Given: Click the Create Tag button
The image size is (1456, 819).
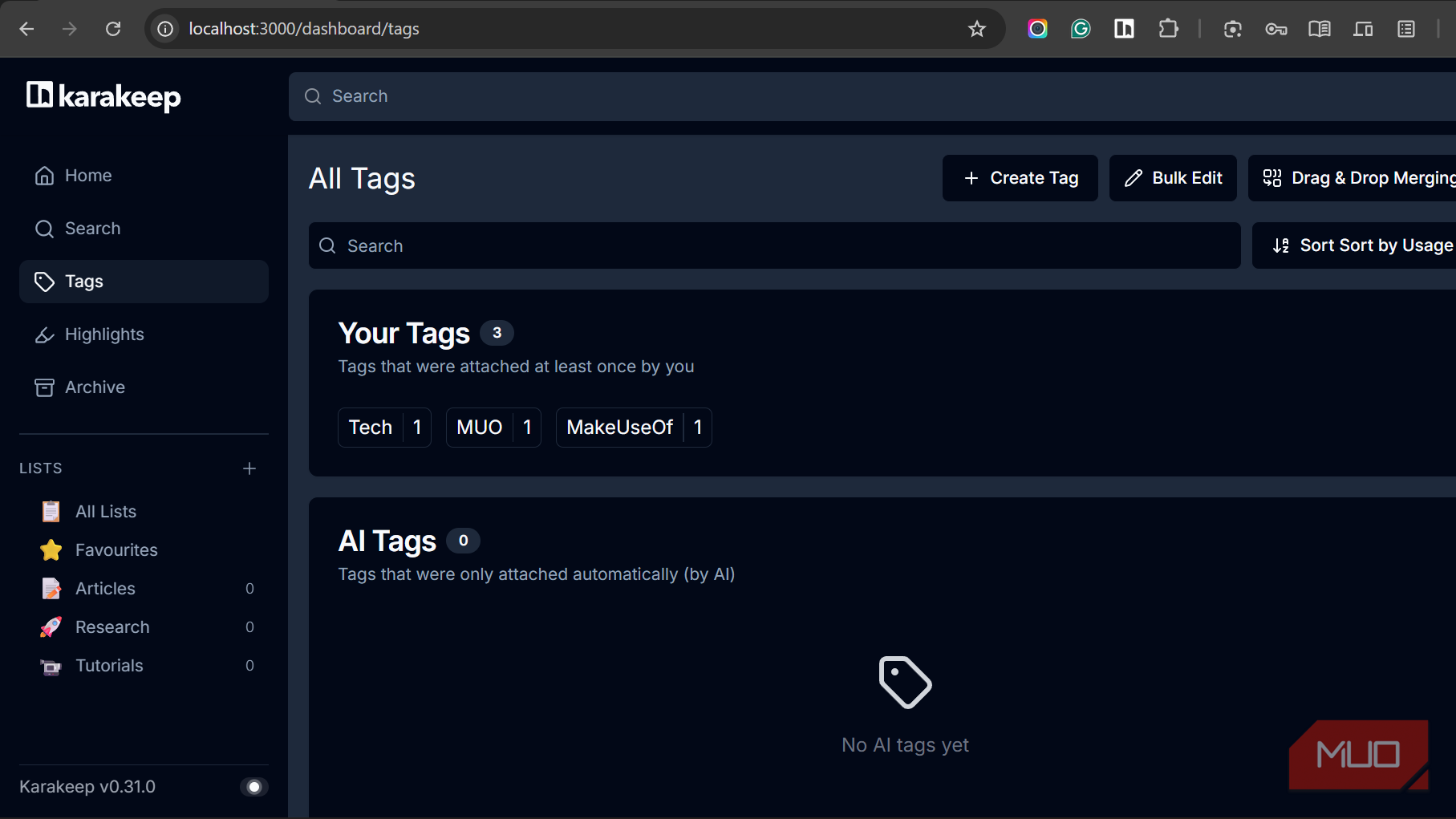Looking at the screenshot, I should point(1020,178).
